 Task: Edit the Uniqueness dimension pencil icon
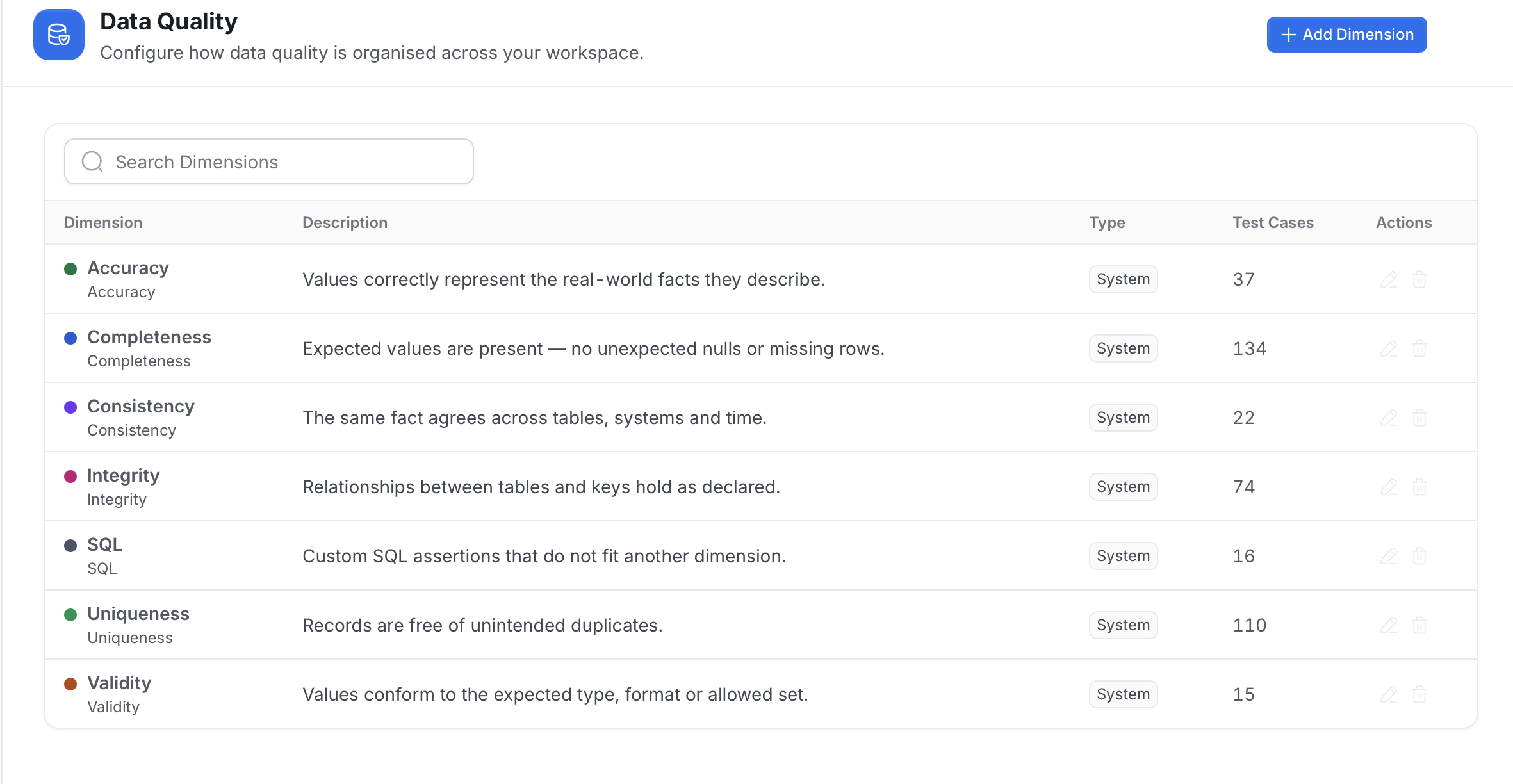(1389, 625)
